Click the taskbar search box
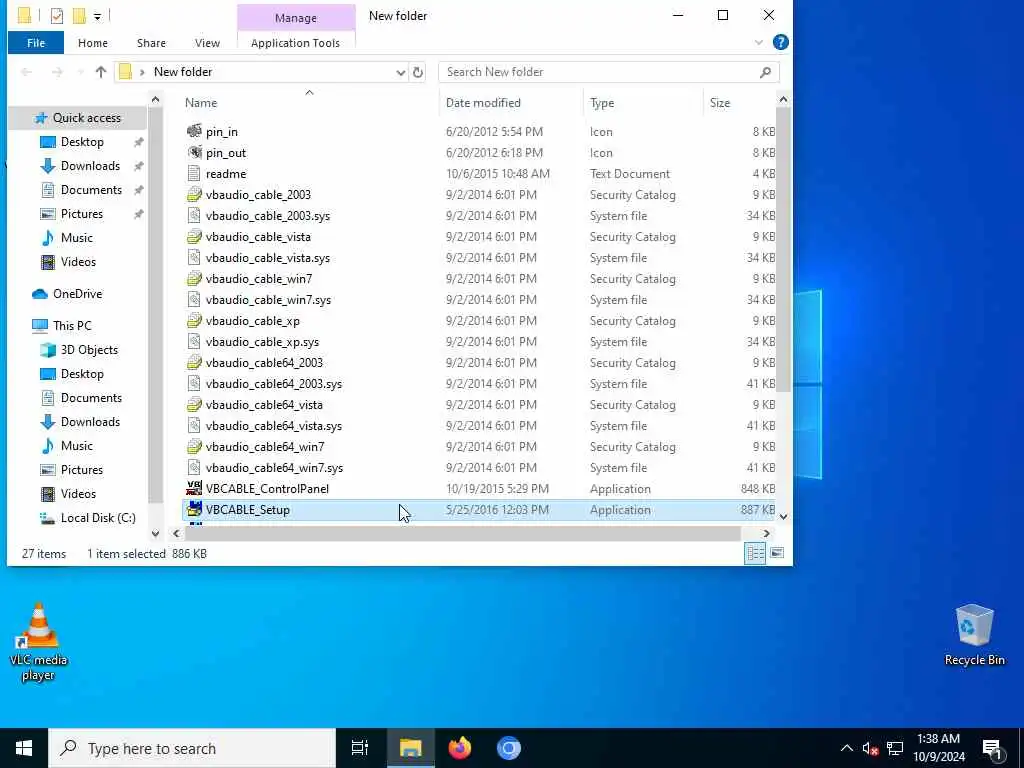1024x768 pixels. [x=192, y=748]
